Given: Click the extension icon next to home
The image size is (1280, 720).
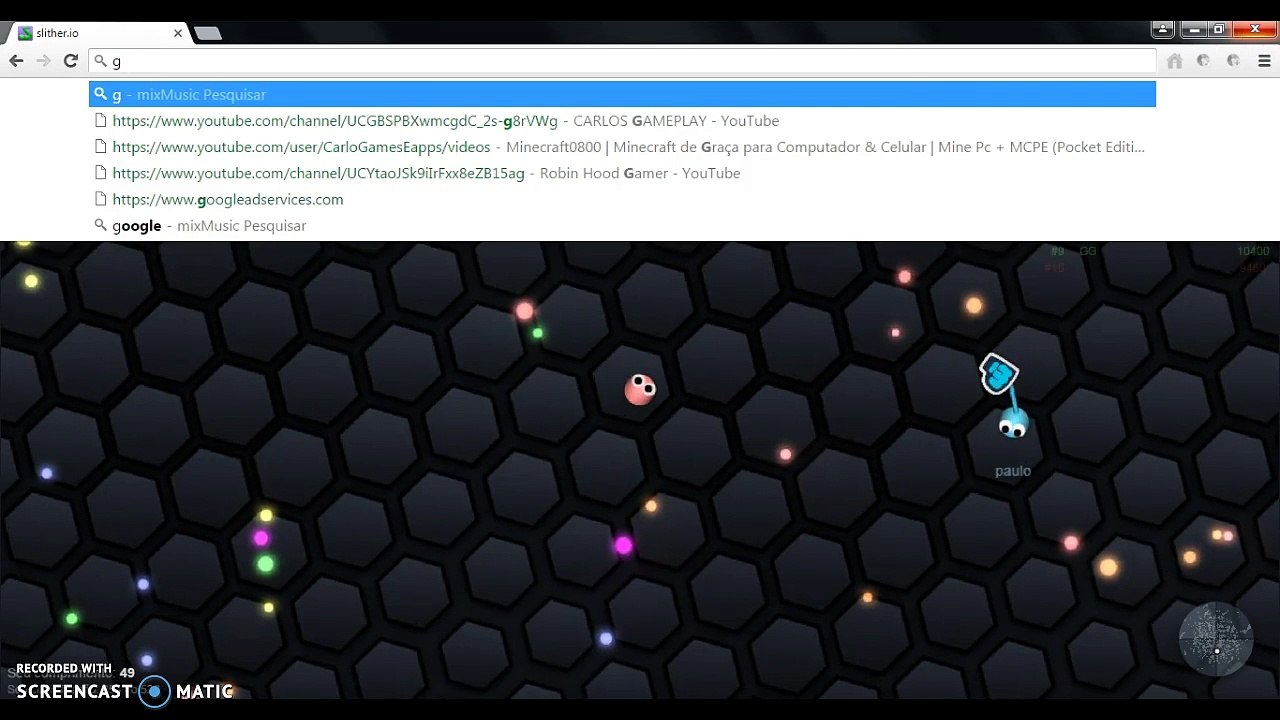Looking at the screenshot, I should coord(1204,61).
